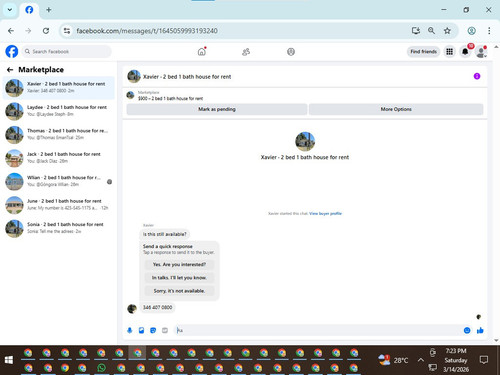The width and height of the screenshot is (500, 375).
Task: Open Jack conversation in the list
Action: coord(59,158)
